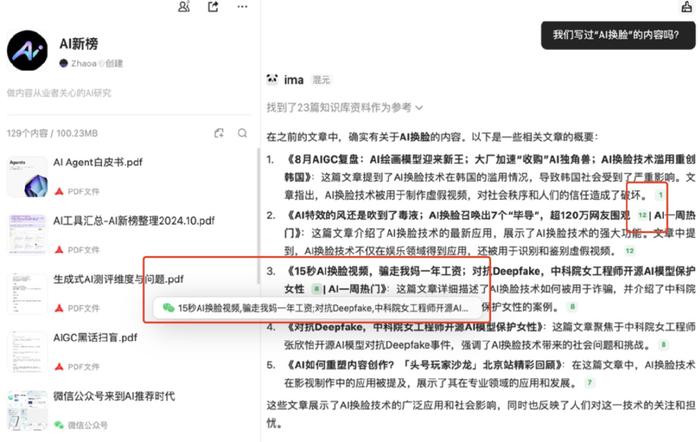Image resolution: width=700 pixels, height=442 pixels.
Task: Click the user message 我们写过AI换脸的内容吗
Action: (x=618, y=35)
